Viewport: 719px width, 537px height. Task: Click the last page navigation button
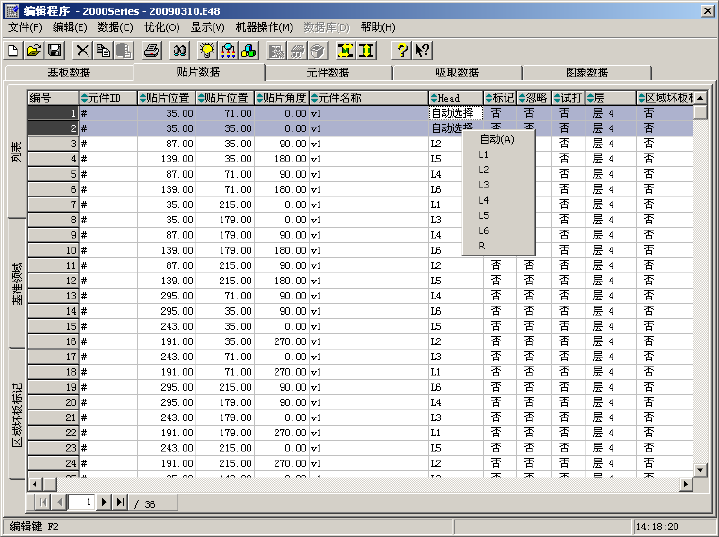121,501
